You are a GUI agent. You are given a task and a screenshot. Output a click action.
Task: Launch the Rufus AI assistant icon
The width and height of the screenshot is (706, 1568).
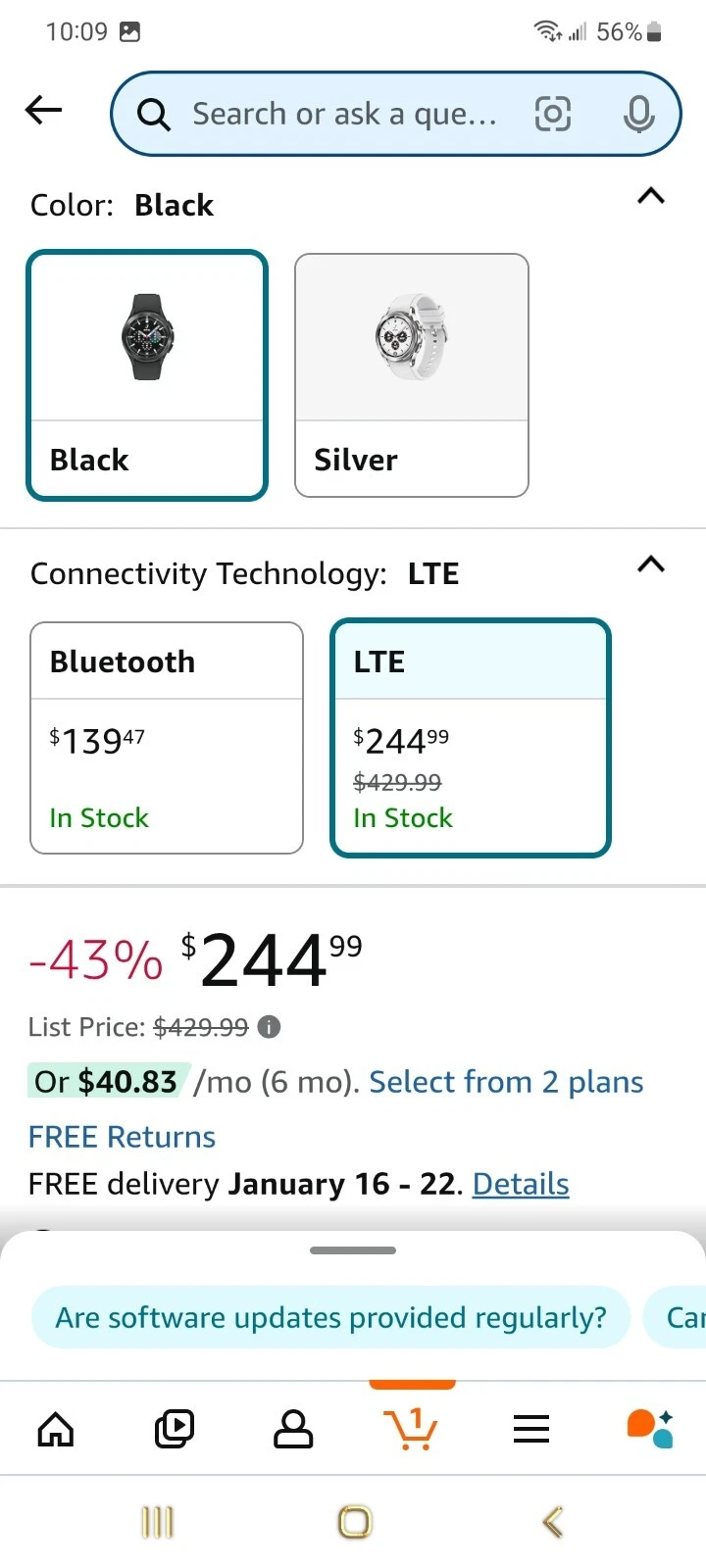[x=649, y=1429]
